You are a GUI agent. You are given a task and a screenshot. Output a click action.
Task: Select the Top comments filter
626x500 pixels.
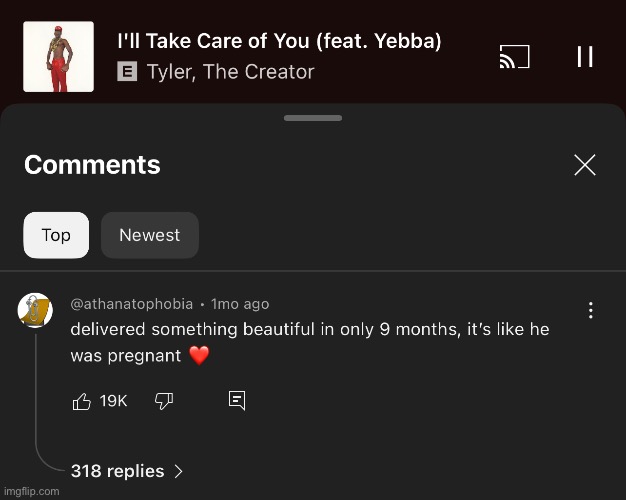click(x=56, y=235)
